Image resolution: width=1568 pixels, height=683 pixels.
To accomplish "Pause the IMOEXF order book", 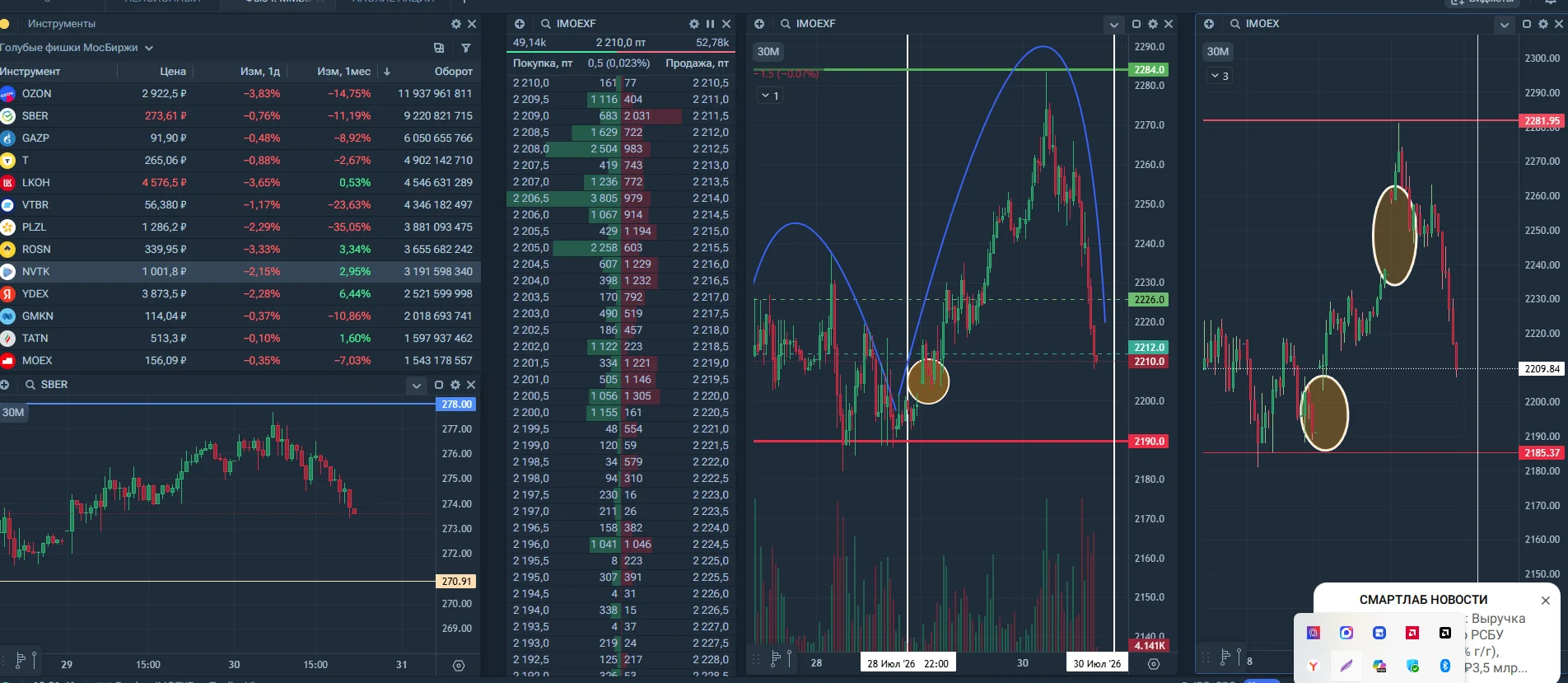I will coord(710,24).
